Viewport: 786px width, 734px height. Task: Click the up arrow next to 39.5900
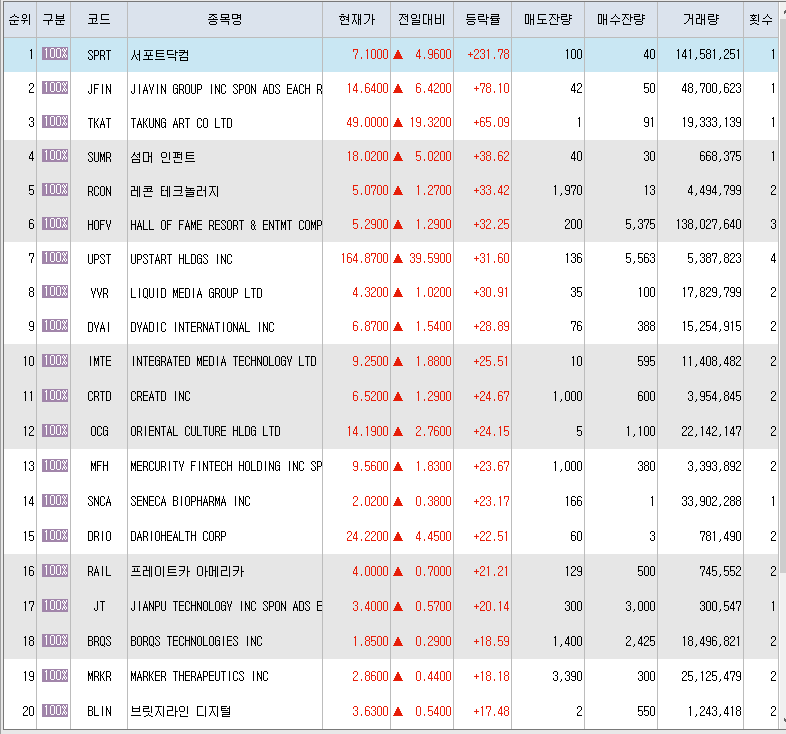click(x=398, y=259)
